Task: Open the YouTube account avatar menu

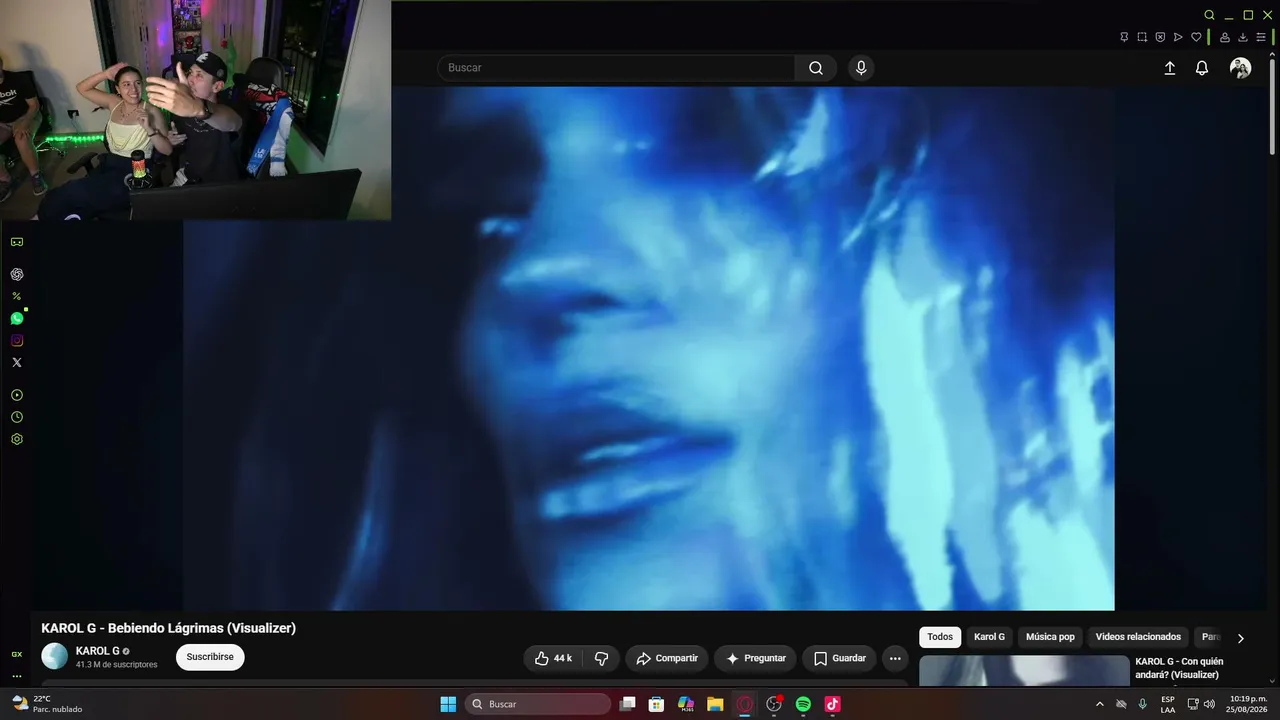Action: [1241, 68]
